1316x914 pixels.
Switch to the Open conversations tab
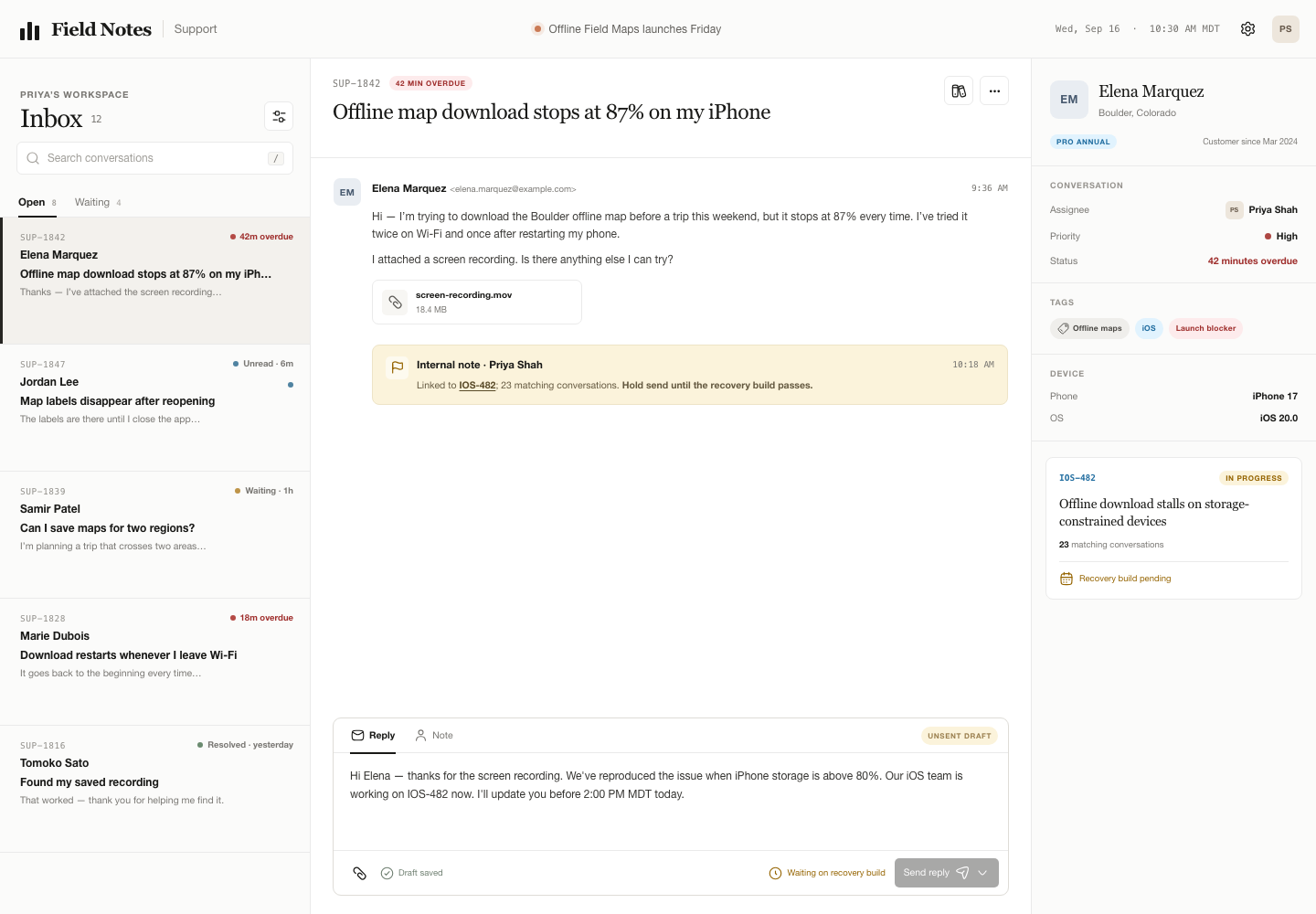[x=37, y=202]
